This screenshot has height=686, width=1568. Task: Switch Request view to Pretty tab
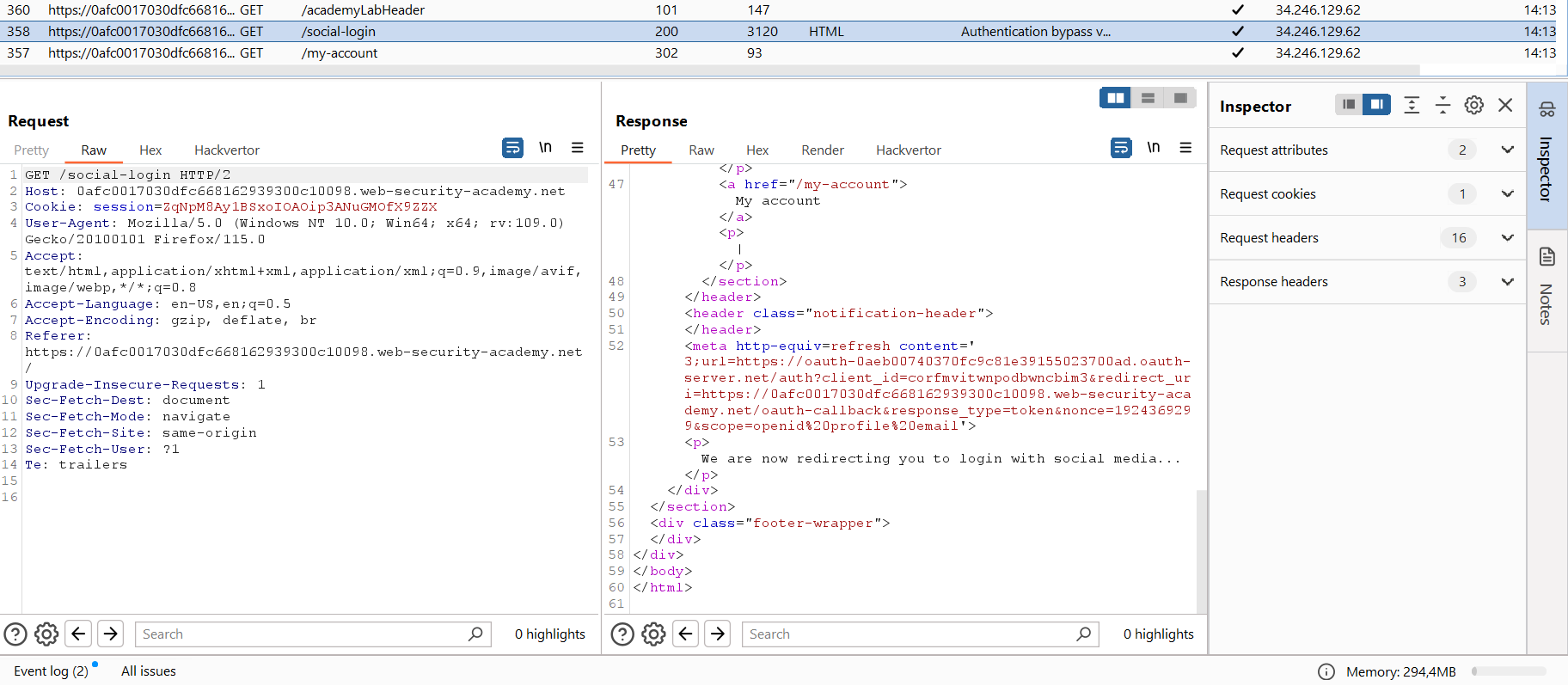click(x=32, y=150)
